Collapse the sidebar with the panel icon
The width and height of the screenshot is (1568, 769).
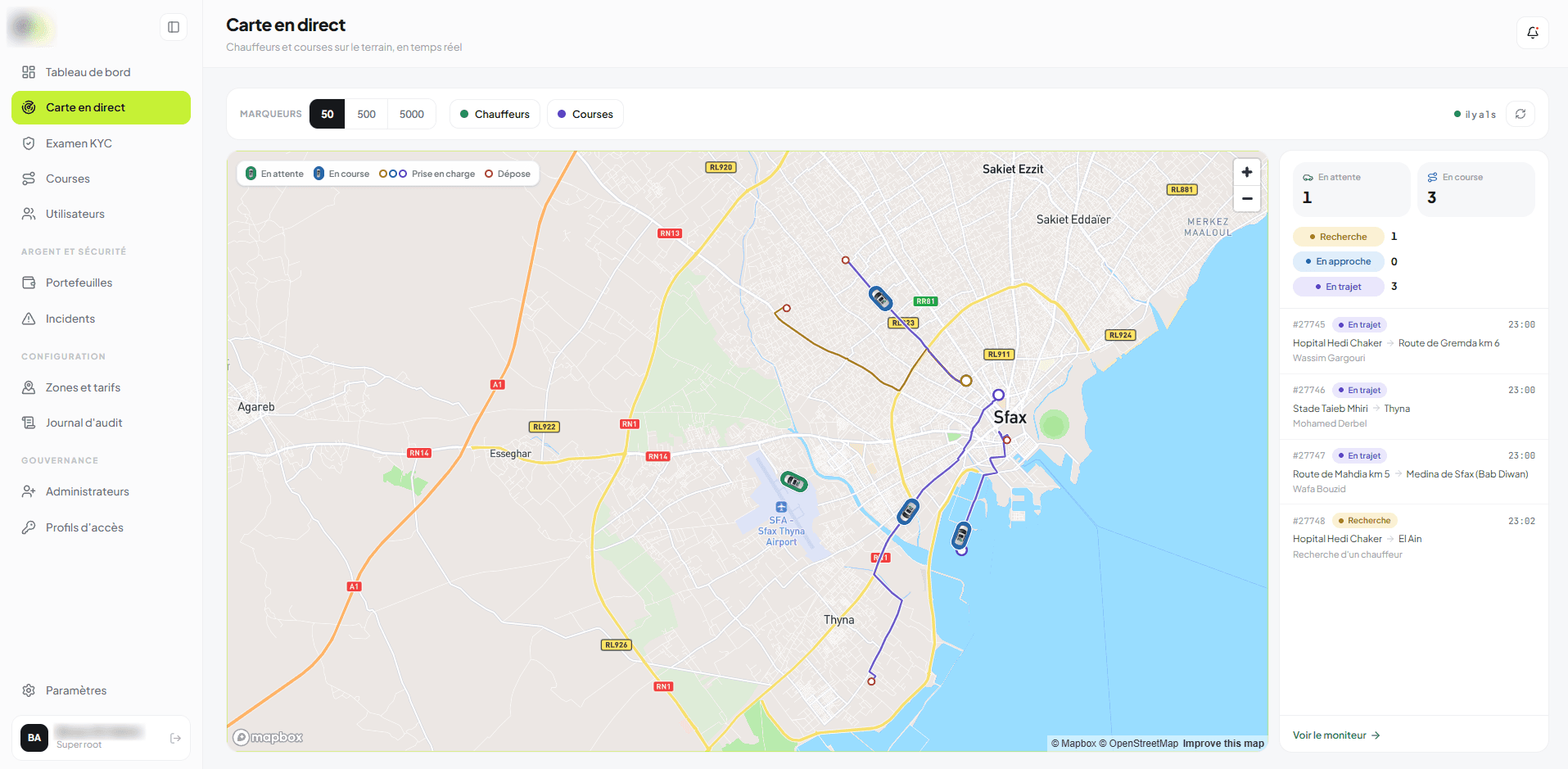click(x=174, y=27)
